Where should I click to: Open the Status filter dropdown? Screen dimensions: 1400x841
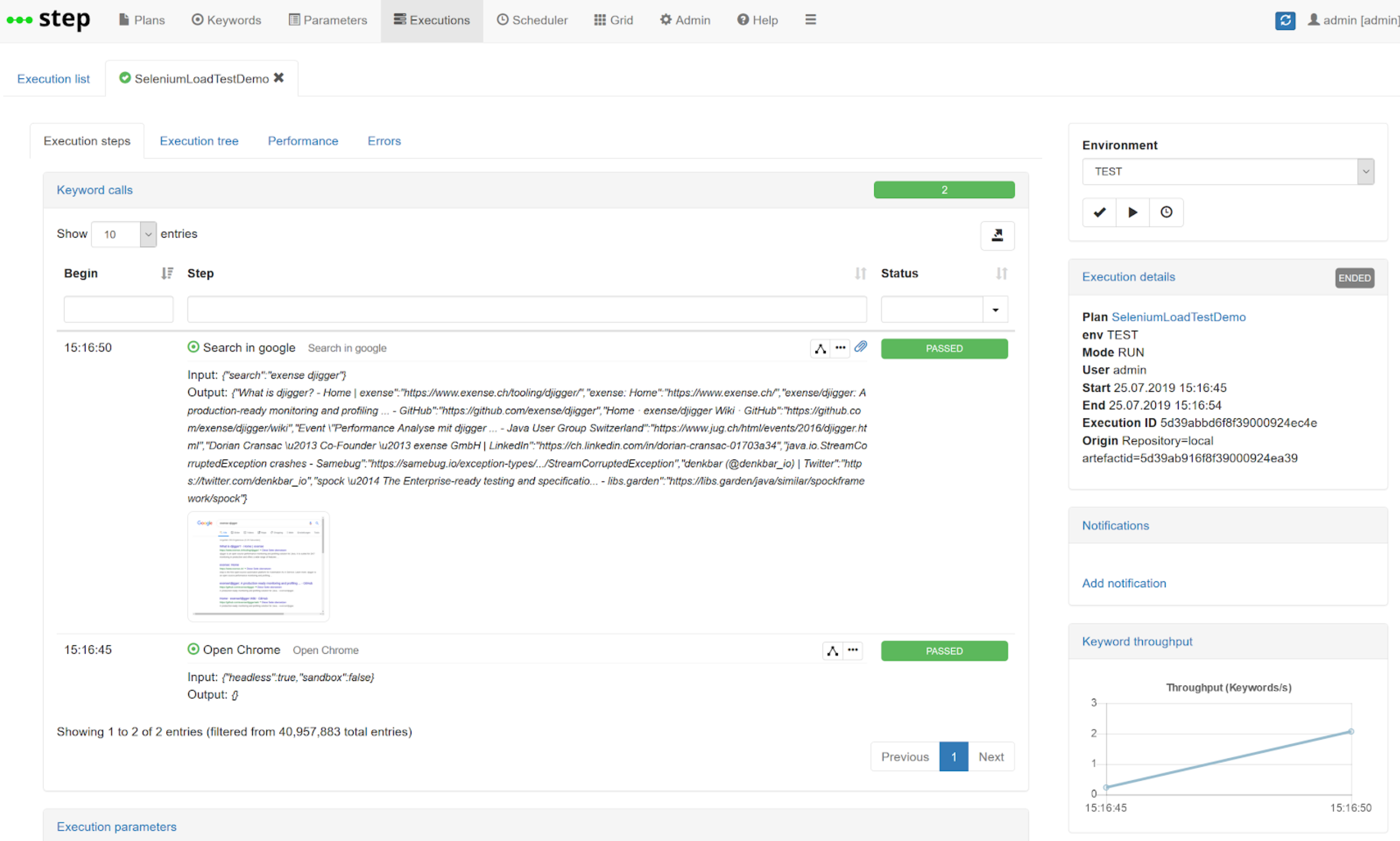click(995, 309)
